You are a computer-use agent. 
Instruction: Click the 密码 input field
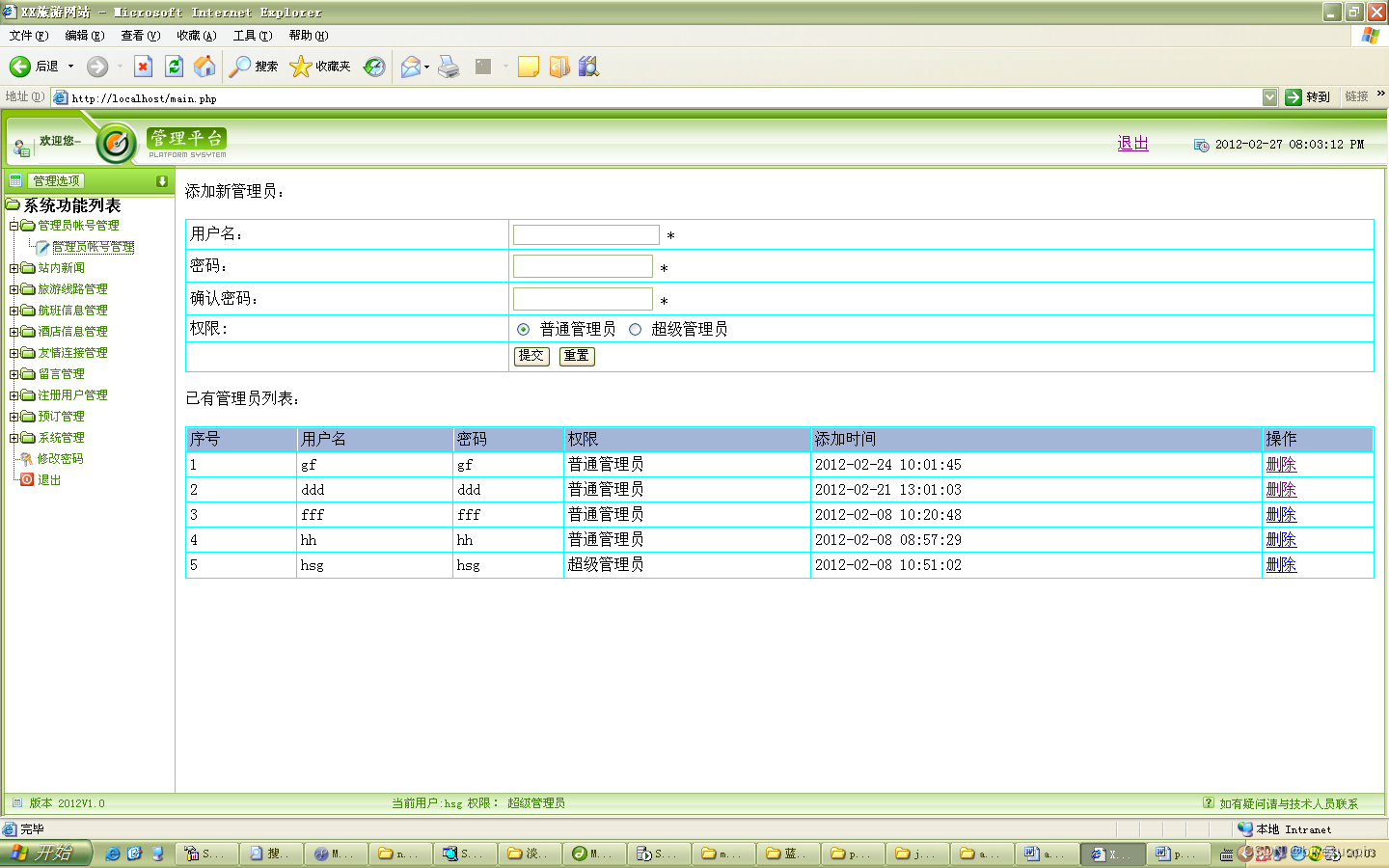(x=583, y=266)
